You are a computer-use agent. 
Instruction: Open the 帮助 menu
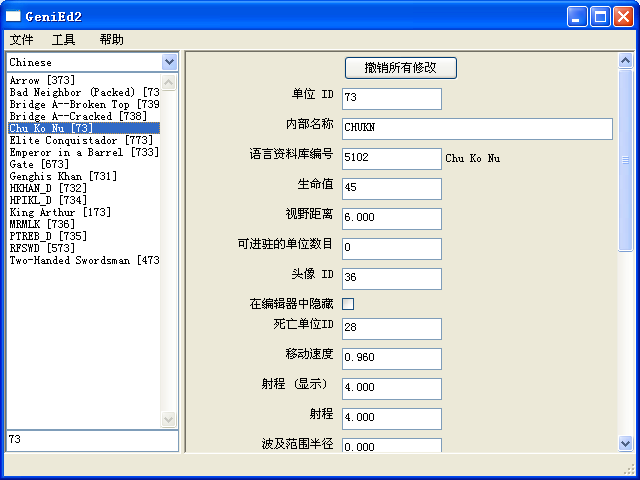click(112, 40)
